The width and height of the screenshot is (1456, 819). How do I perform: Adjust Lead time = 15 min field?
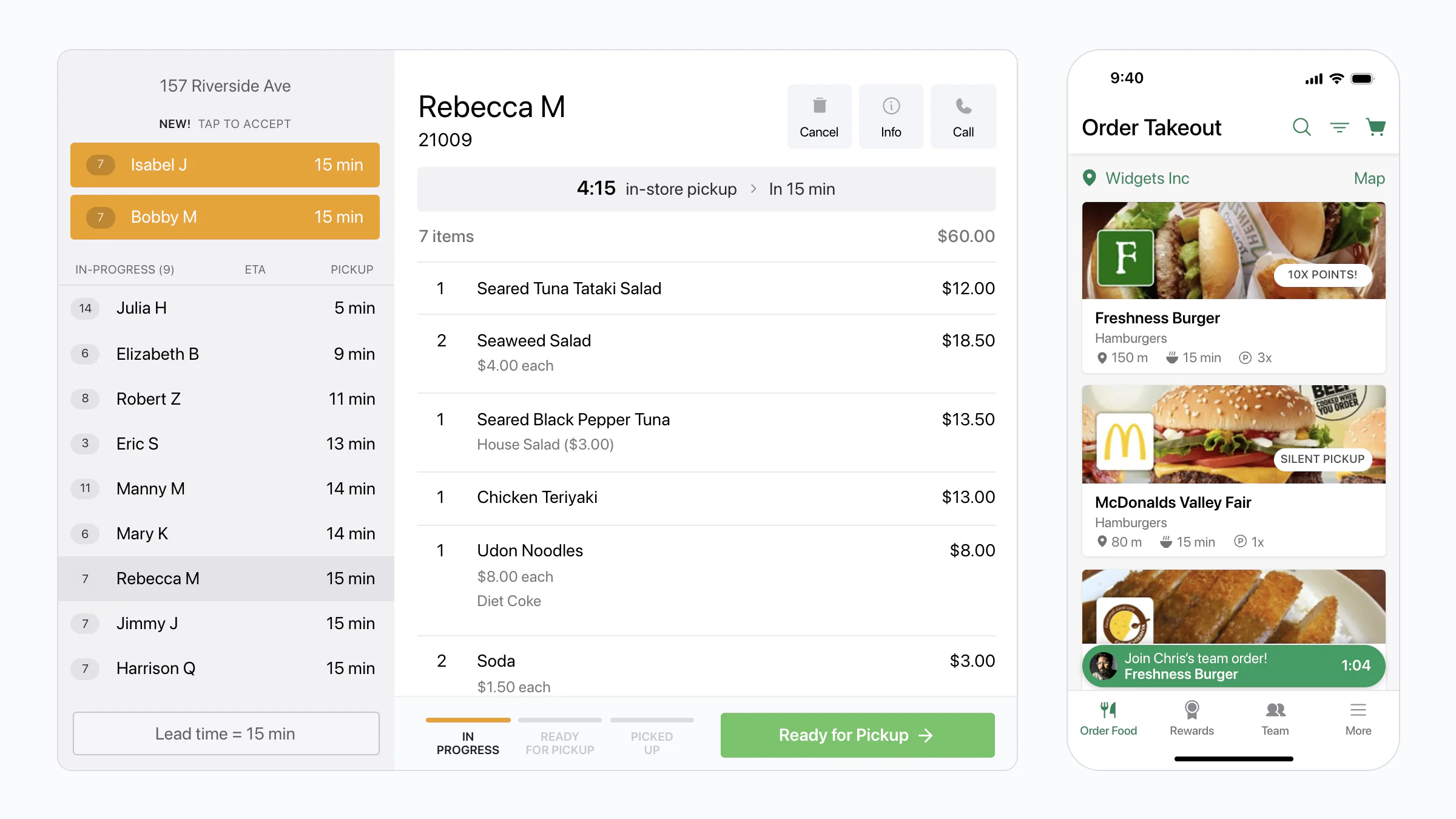(226, 733)
